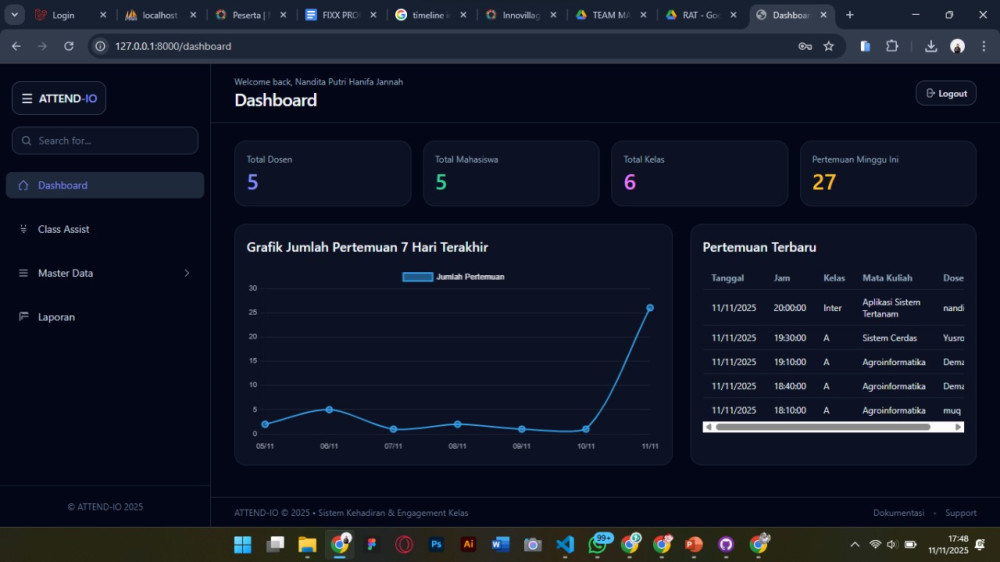Click the 11/11 data point on chart
Screen dimensions: 1000x562
tap(650, 308)
